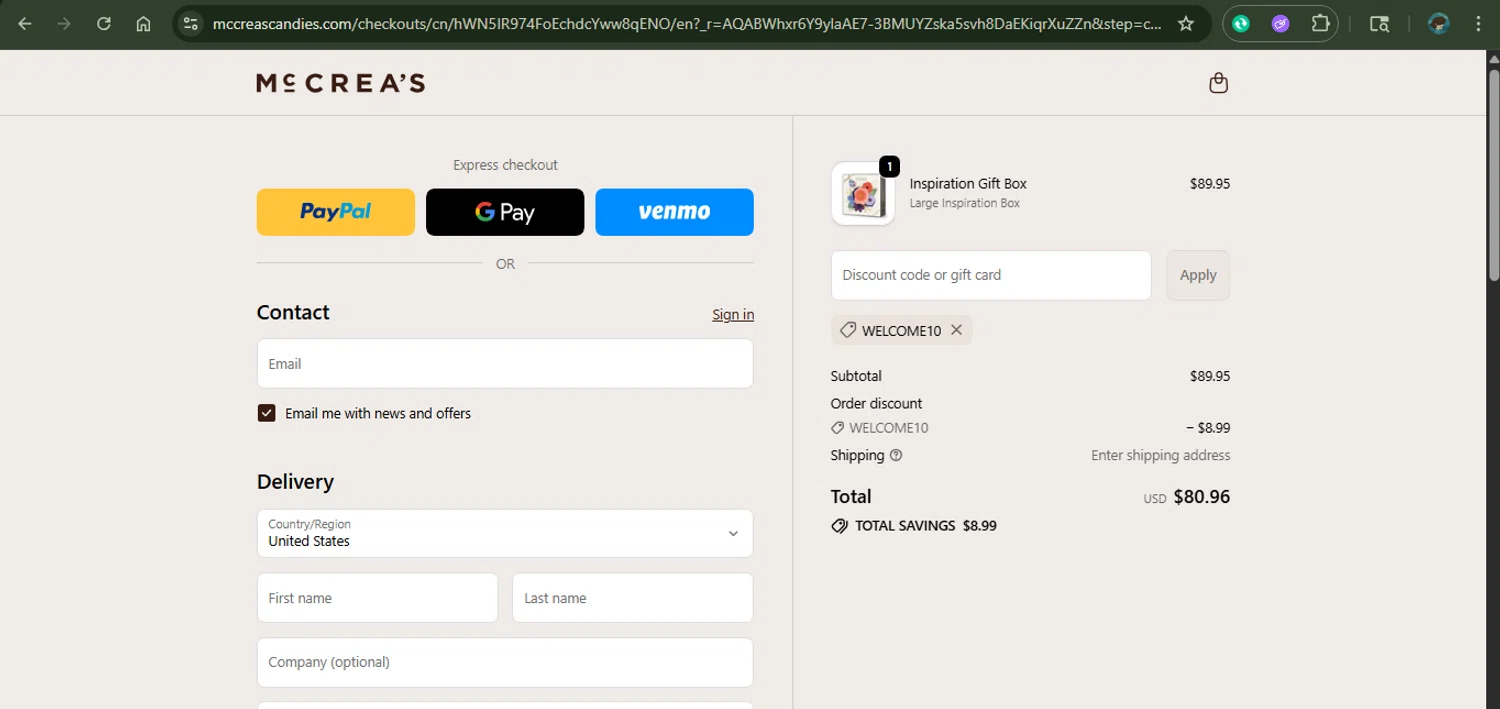Pay with PayPal express checkout

click(x=336, y=212)
